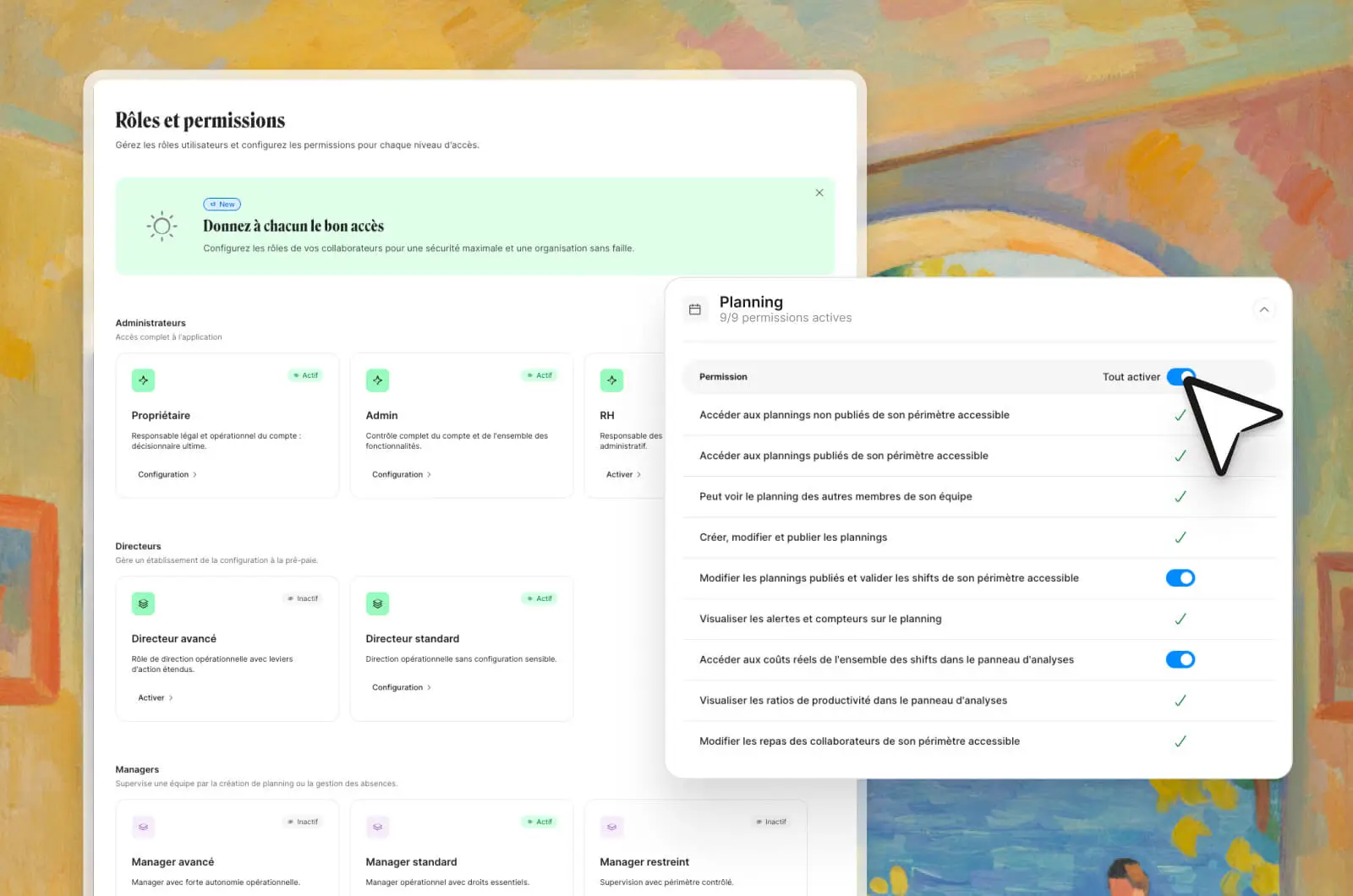1353x896 pixels.
Task: Click Activer on the RH card
Action: 623,475
